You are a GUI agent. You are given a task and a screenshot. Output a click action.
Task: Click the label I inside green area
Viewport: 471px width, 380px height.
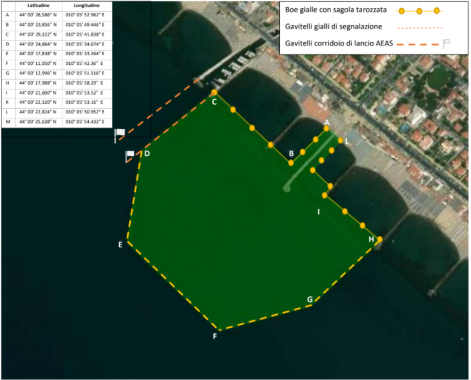318,212
